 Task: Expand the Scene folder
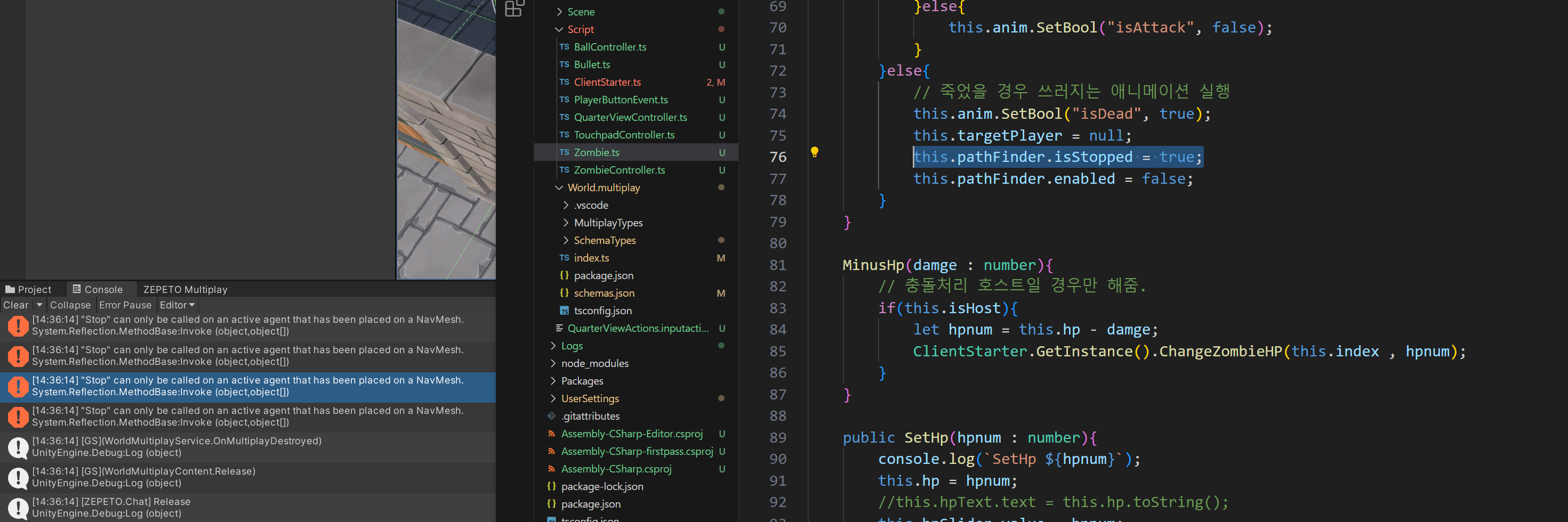(559, 12)
